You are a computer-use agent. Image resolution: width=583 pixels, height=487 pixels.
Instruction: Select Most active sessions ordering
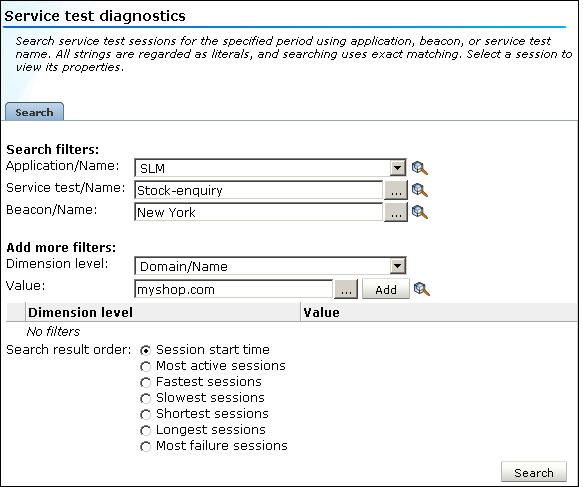[x=145, y=367]
